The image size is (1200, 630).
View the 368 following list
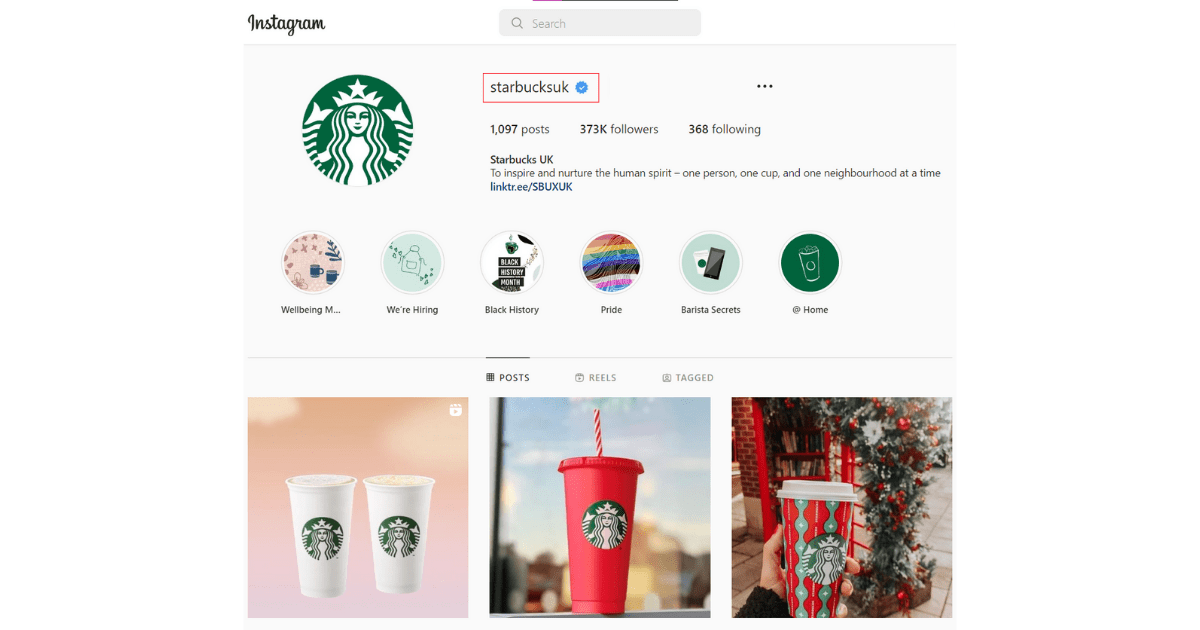724,130
